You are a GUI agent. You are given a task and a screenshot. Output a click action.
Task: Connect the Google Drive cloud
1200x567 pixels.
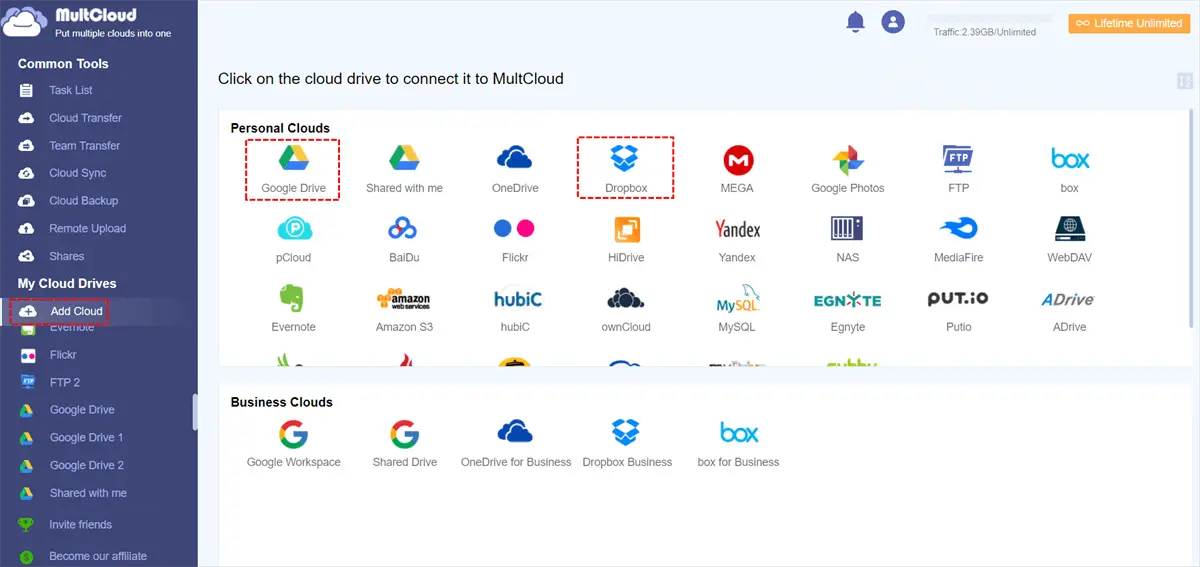pos(293,168)
